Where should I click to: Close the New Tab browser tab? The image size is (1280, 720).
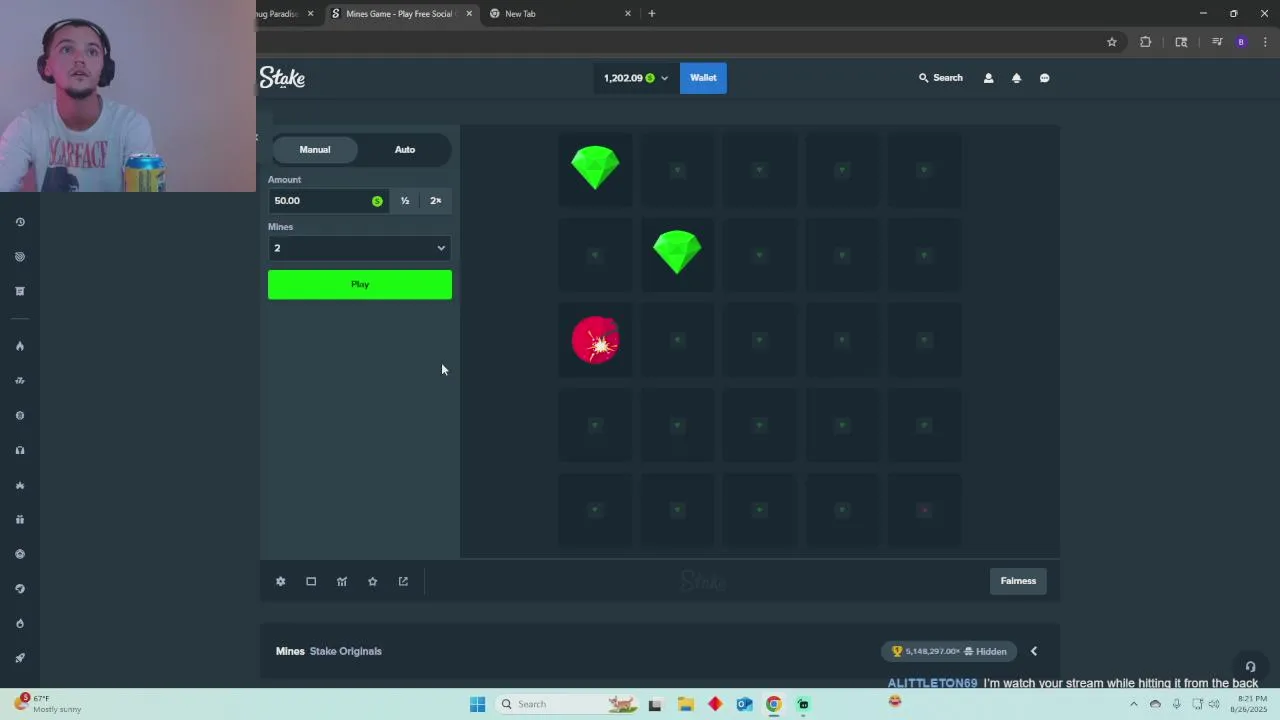(x=628, y=13)
